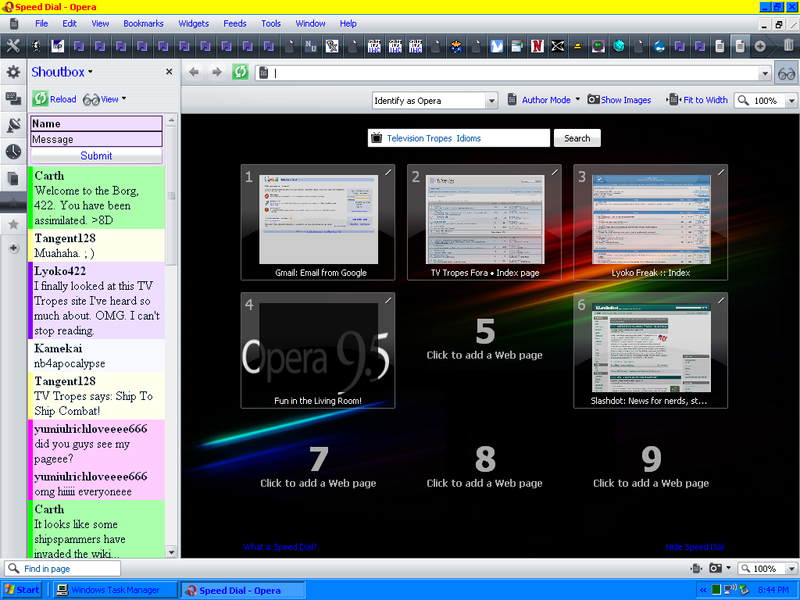Click the Shoutbox scrollbar down arrow
The image size is (800, 600).
coord(171,552)
